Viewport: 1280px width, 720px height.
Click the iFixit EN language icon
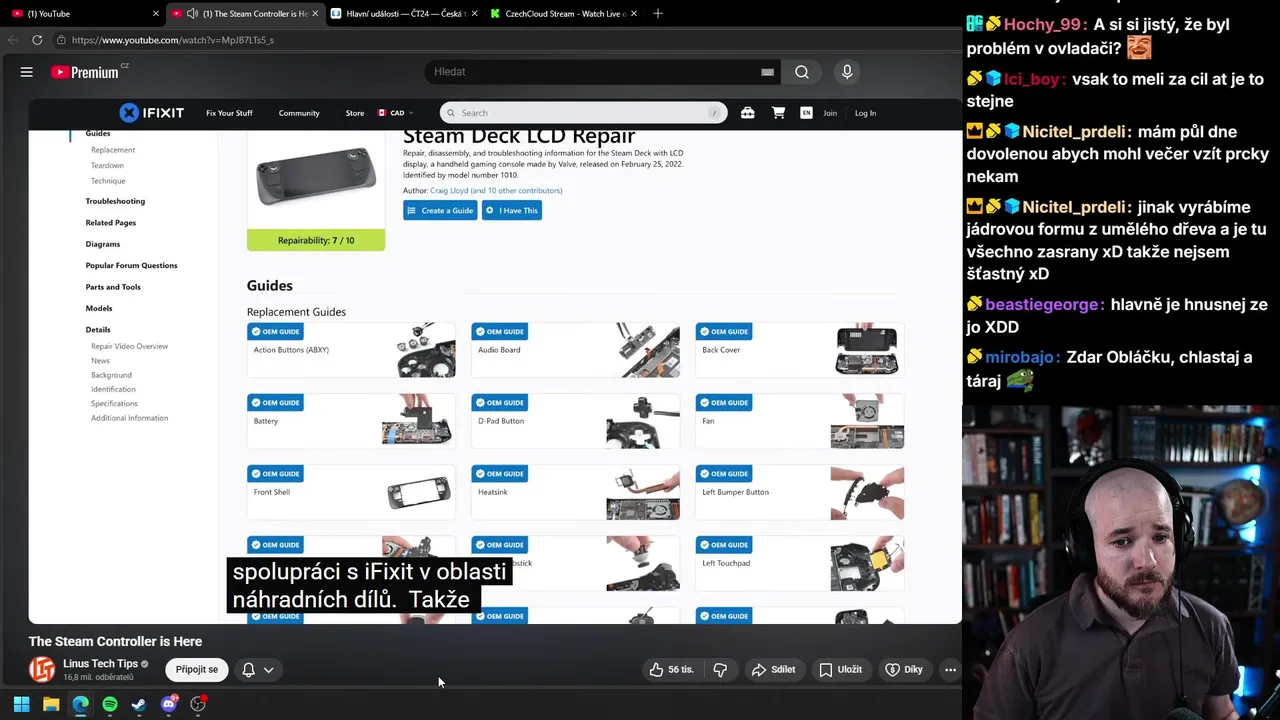pyautogui.click(x=806, y=113)
